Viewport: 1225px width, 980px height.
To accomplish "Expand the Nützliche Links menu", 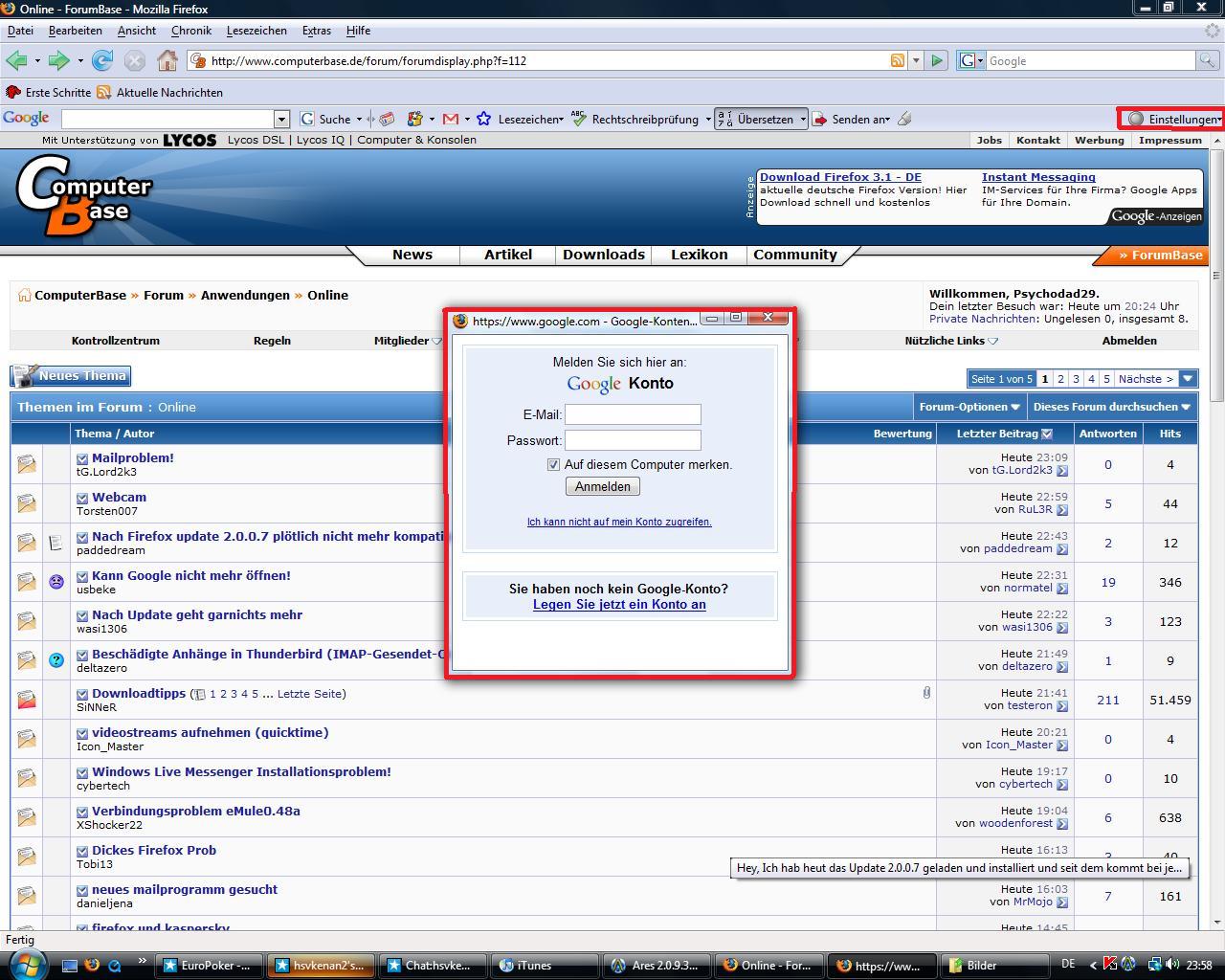I will click(951, 341).
